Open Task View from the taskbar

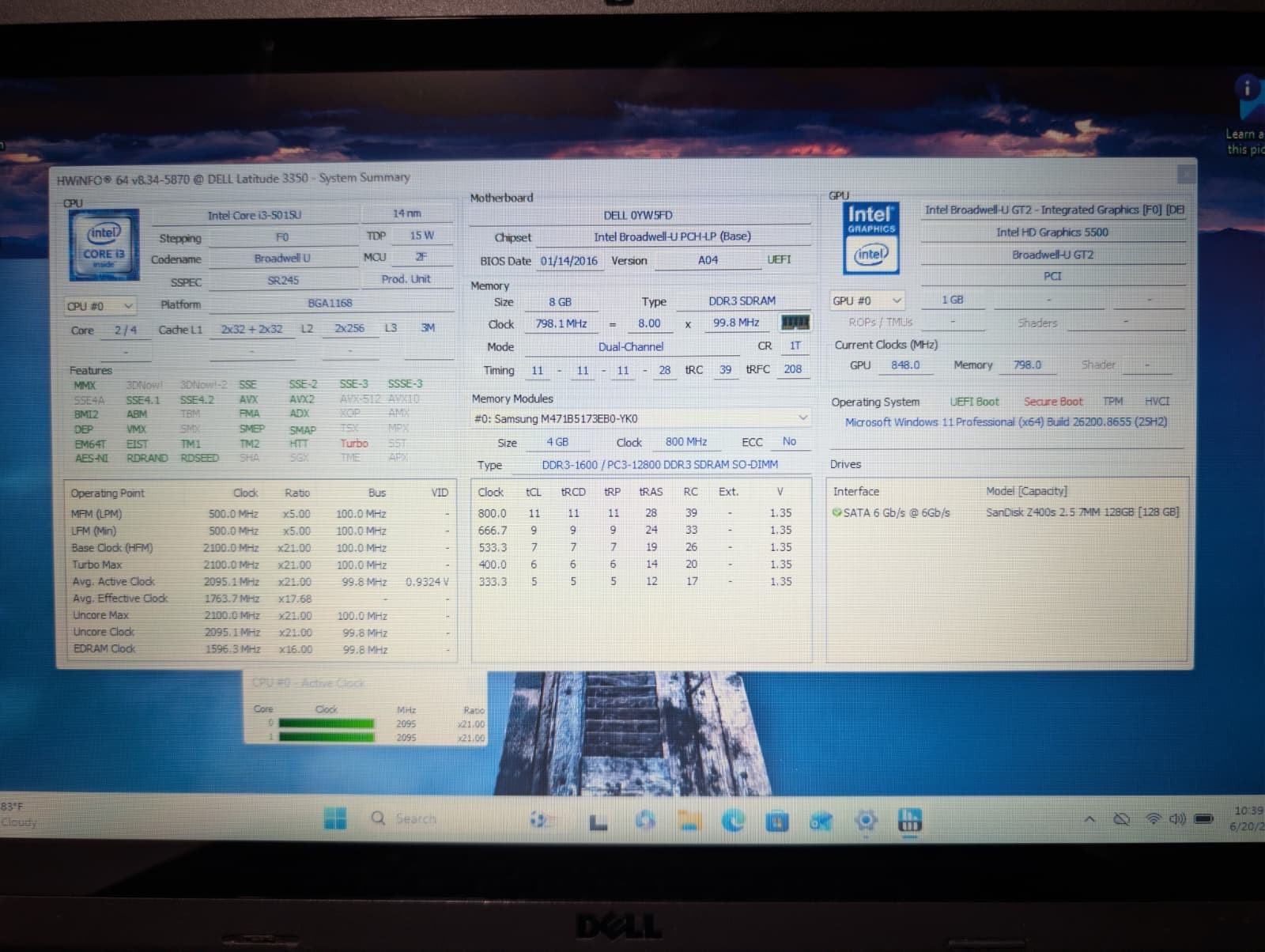[x=599, y=822]
